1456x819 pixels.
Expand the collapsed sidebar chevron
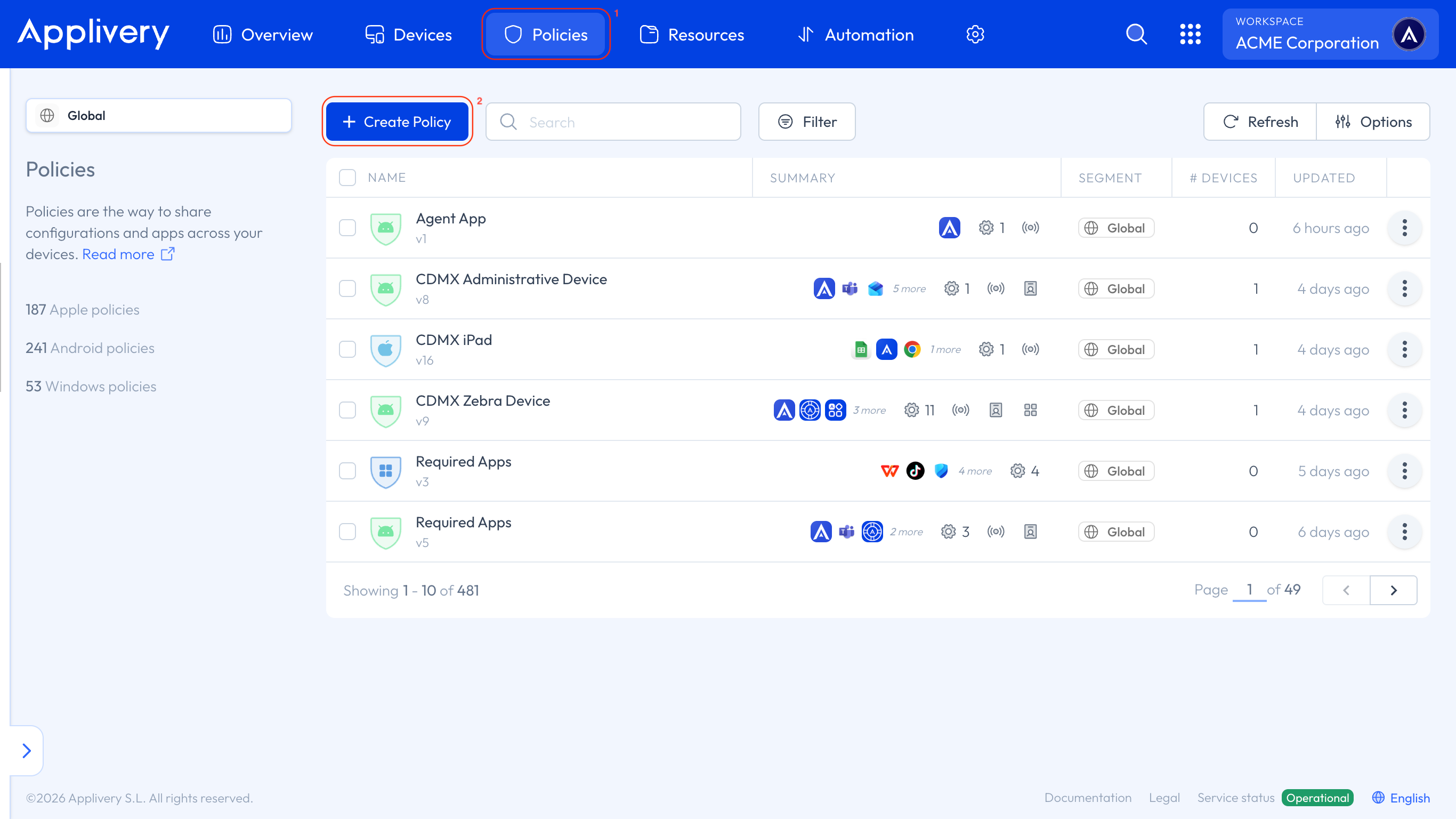coord(27,751)
